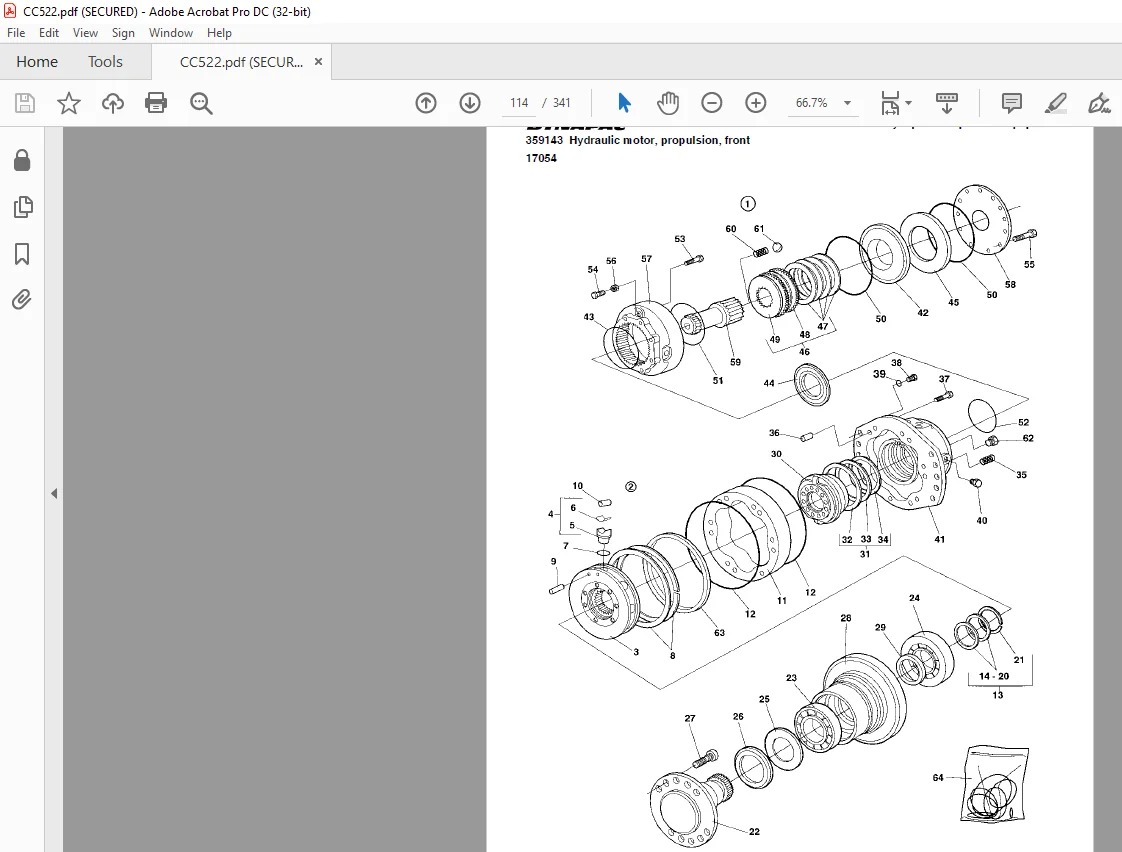Image resolution: width=1122 pixels, height=852 pixels.
Task: Click part label 41 near motor housing
Action: pos(940,539)
